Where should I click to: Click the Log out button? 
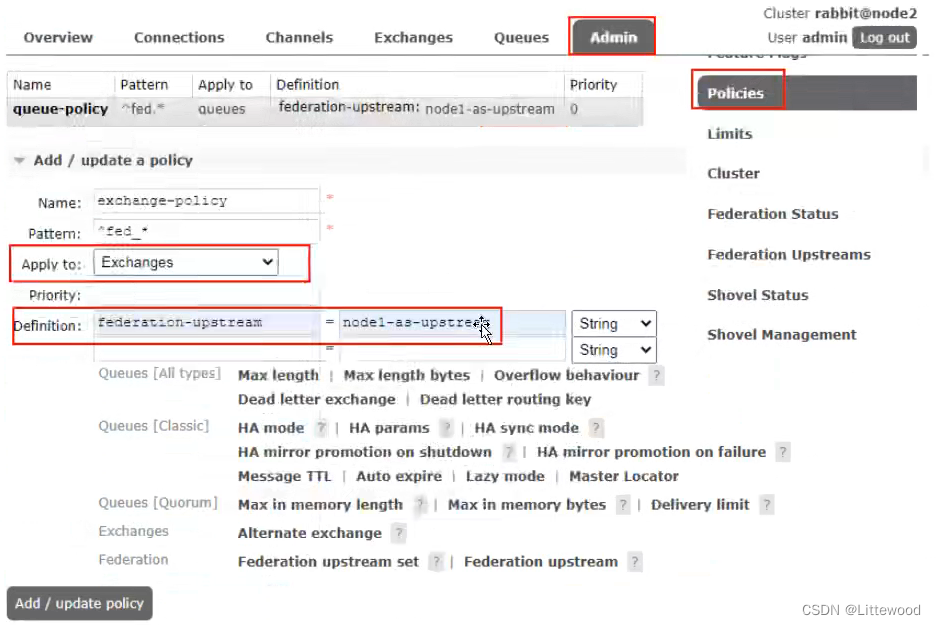884,38
